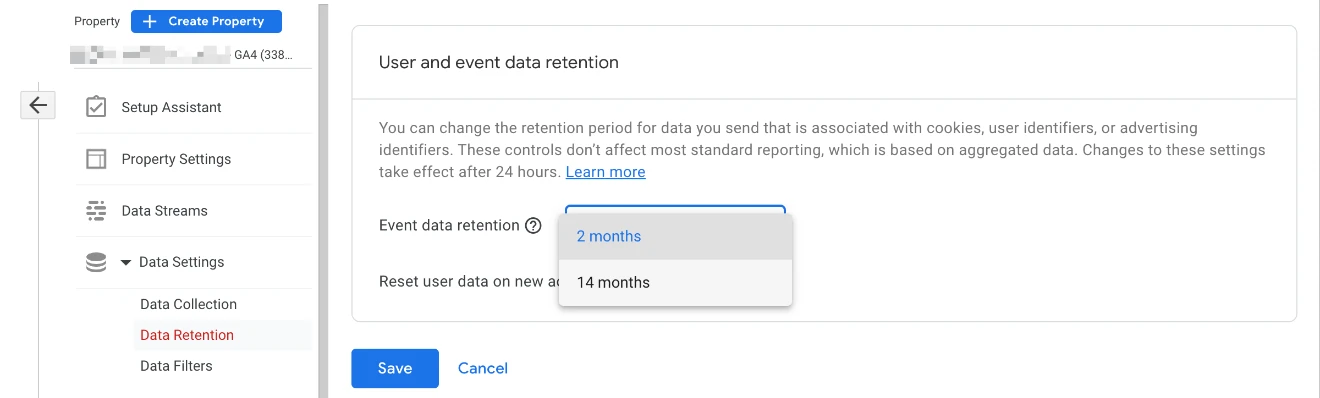Open the Setup Assistant menu item
Screen dimensions: 1320x398
[x=194, y=107]
